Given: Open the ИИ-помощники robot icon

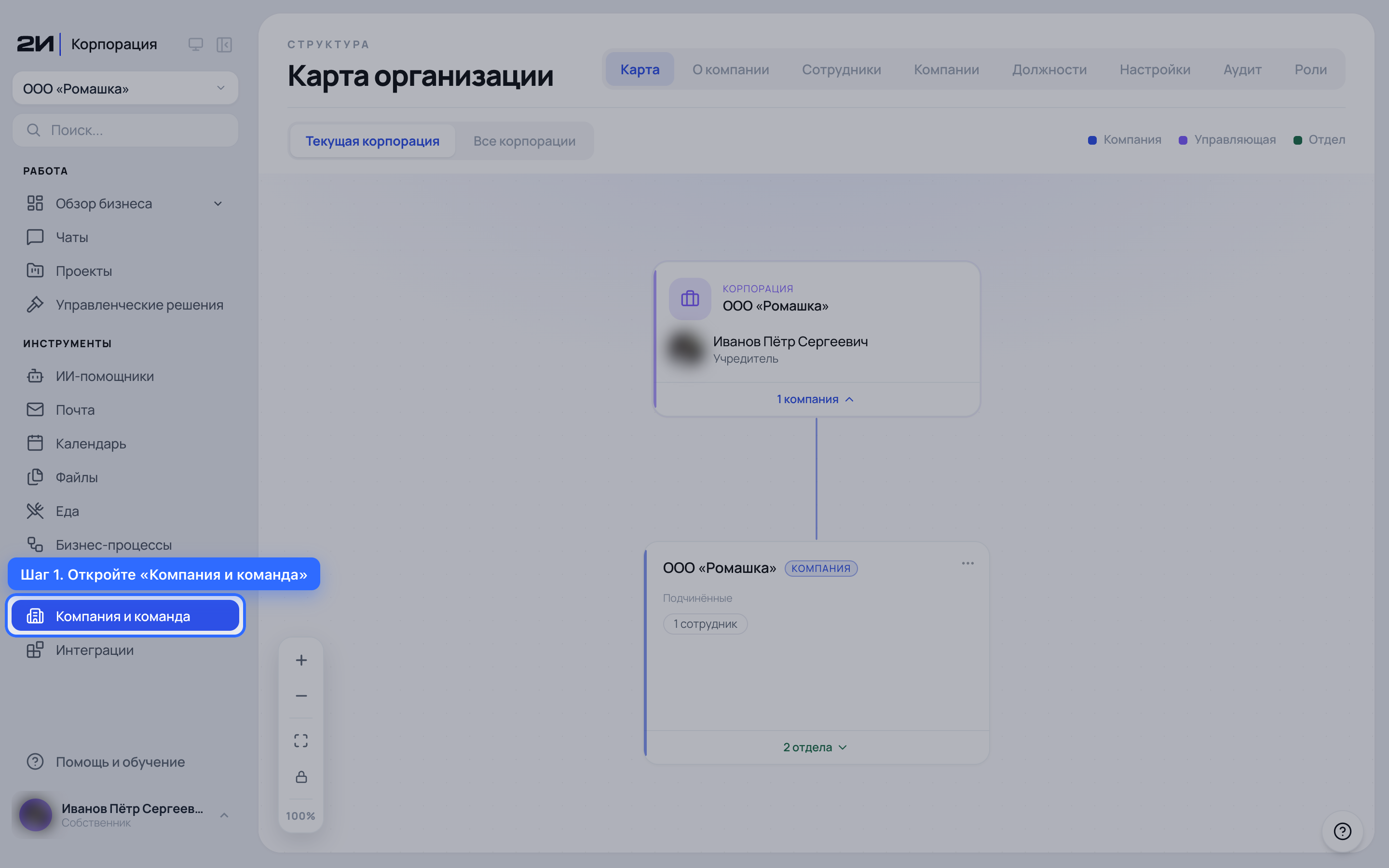Looking at the screenshot, I should 35,376.
